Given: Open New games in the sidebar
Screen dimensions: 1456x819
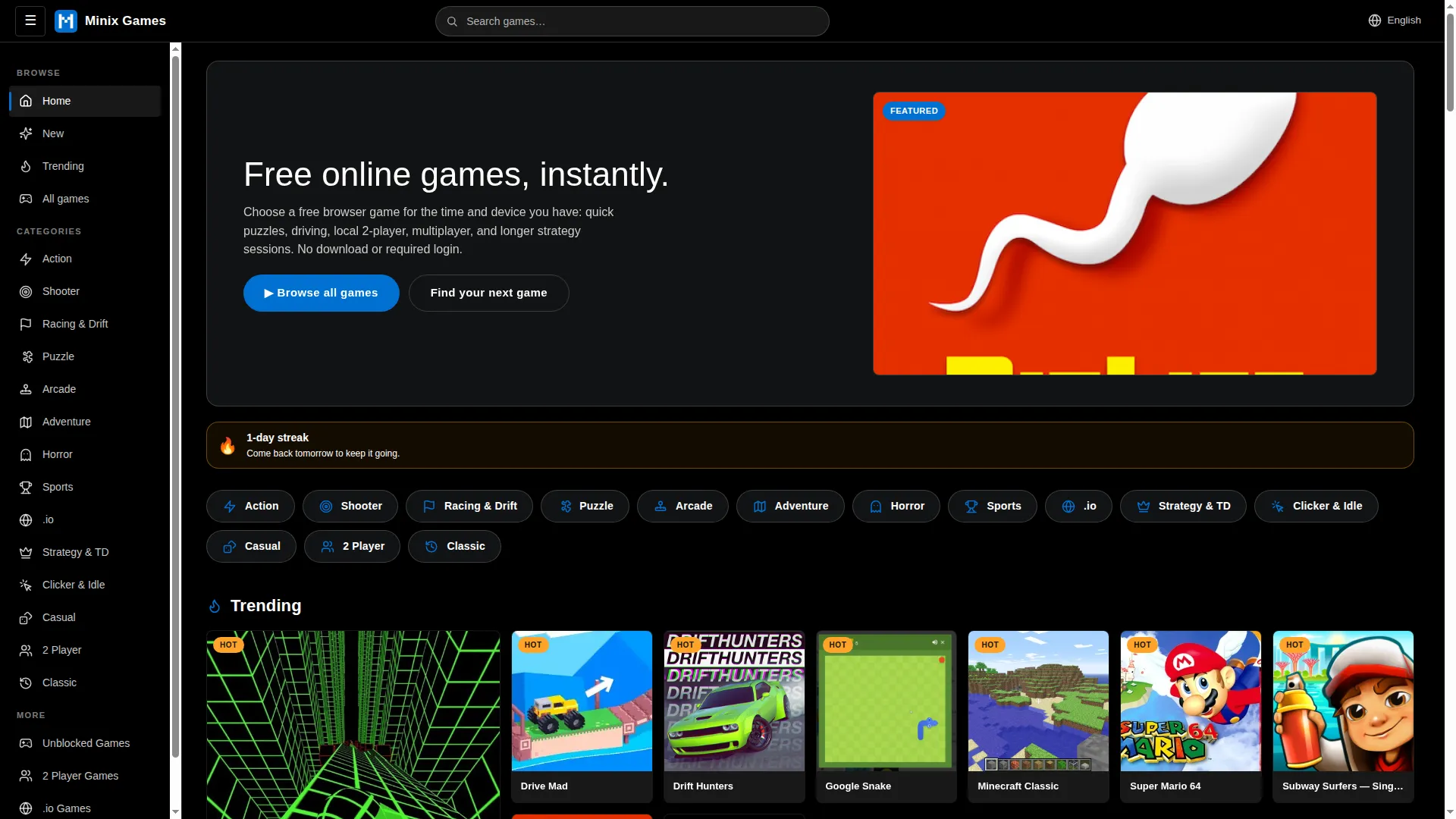Looking at the screenshot, I should pos(85,133).
